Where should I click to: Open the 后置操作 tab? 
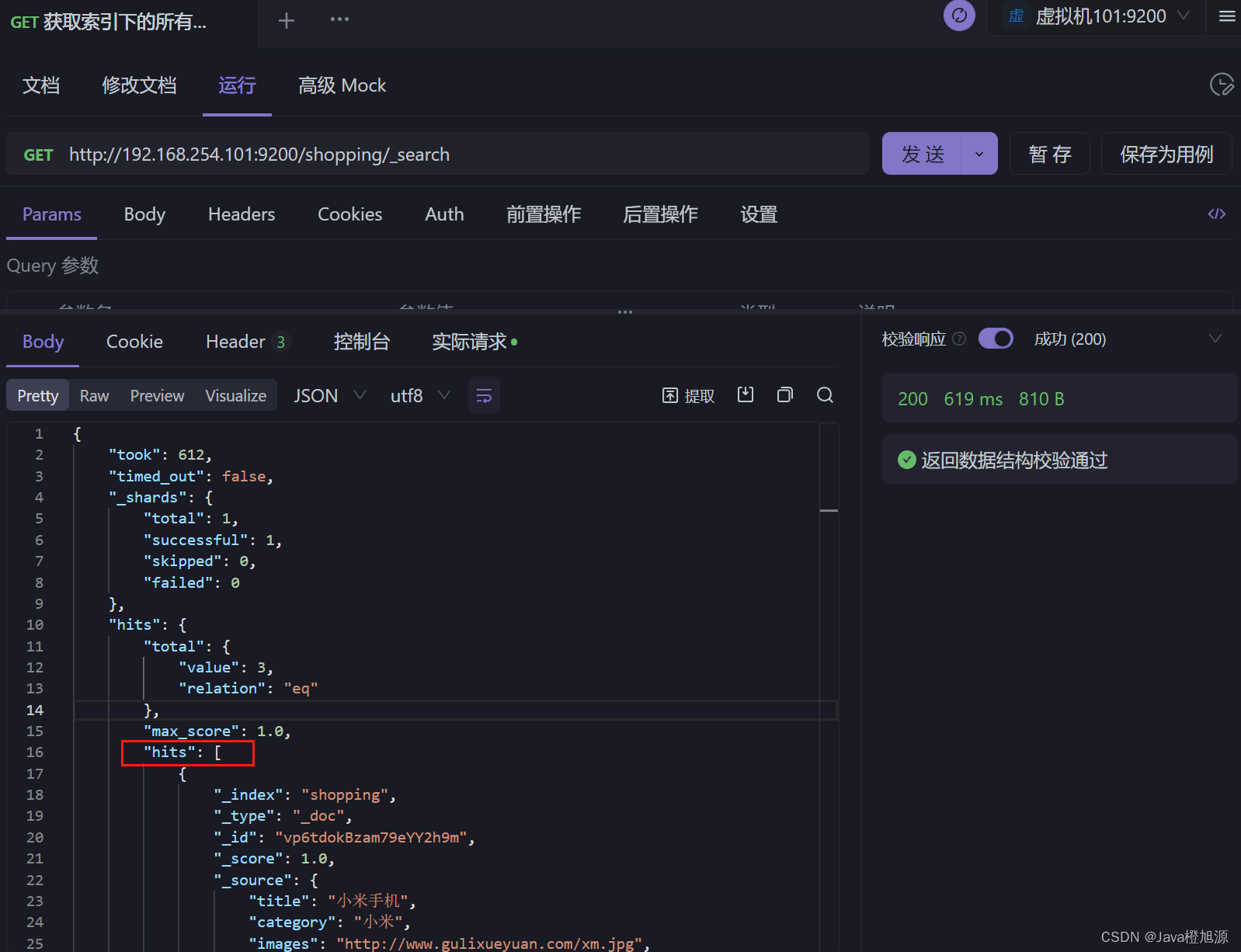[x=660, y=214]
